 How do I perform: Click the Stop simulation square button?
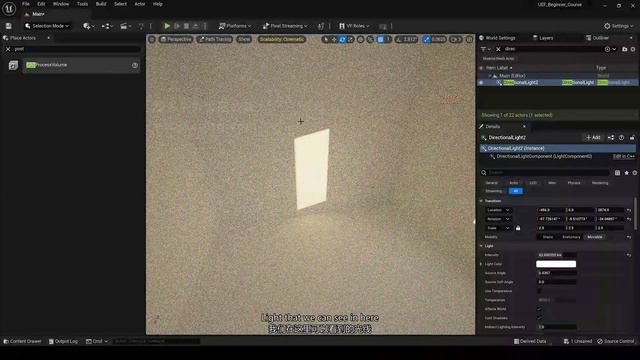tap(187, 26)
